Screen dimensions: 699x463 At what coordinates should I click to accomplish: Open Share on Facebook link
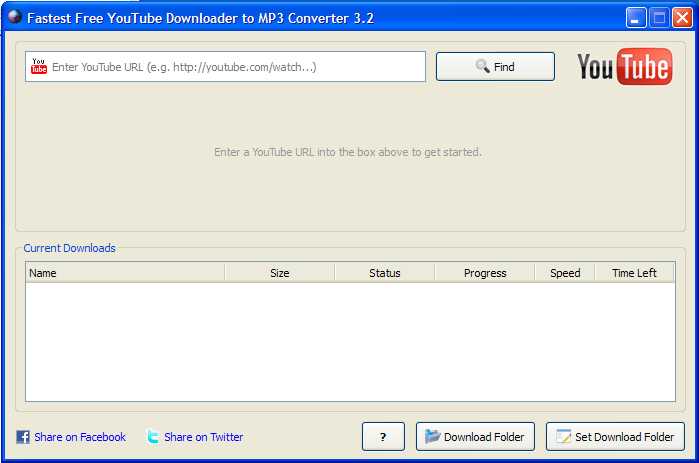click(80, 437)
